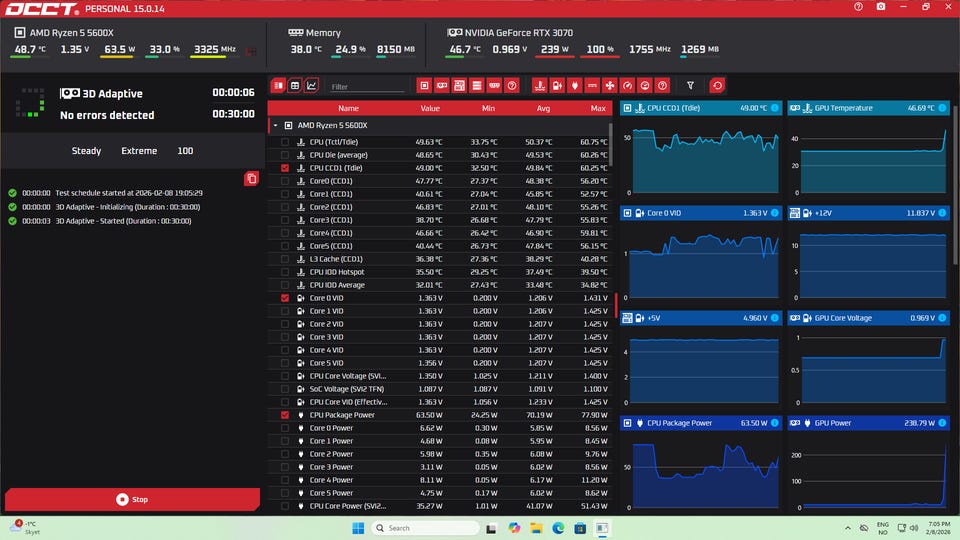Toggle other sensor types filter
Image resolution: width=960 pixels, height=540 pixels.
tap(662, 86)
